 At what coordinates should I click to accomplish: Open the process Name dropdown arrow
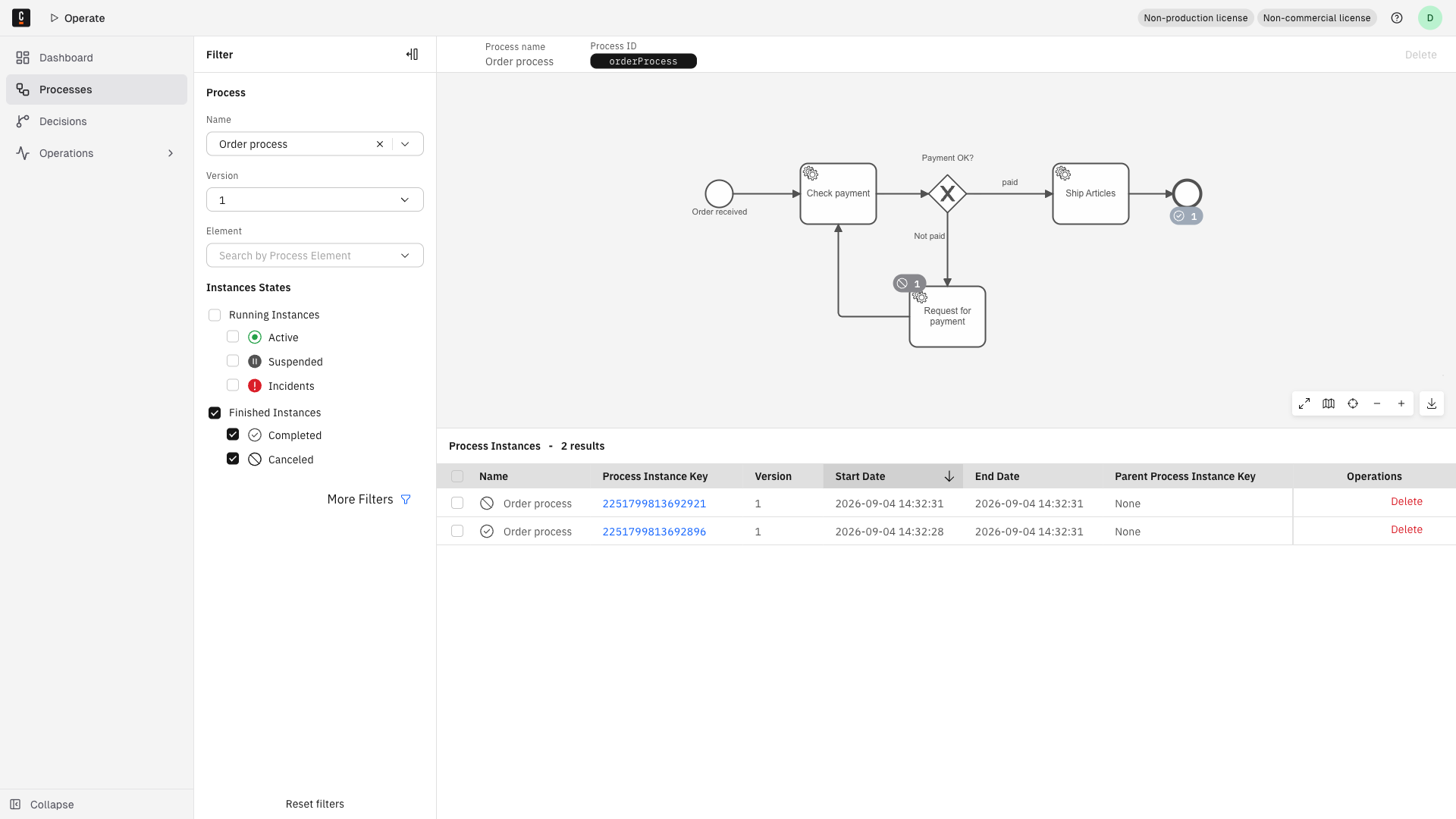405,144
